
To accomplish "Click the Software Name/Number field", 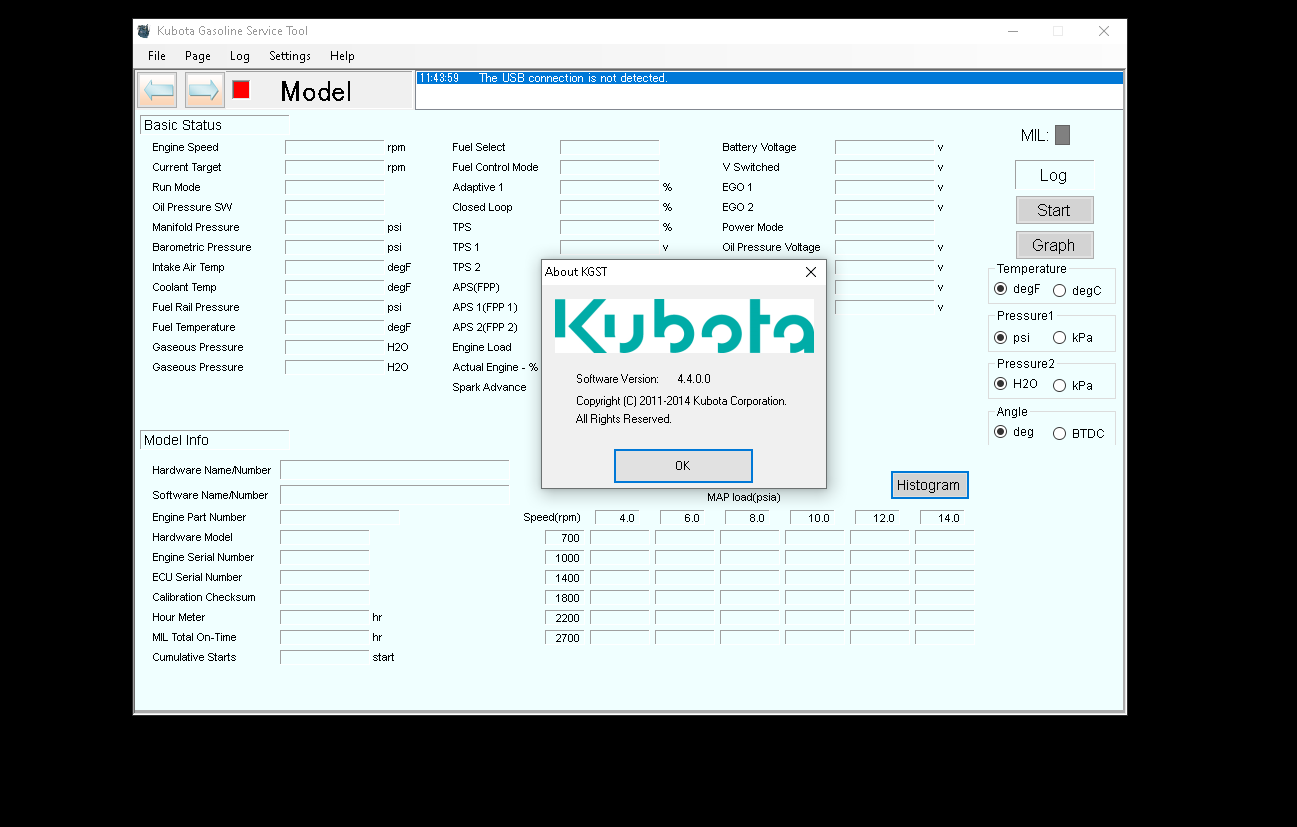I will point(394,495).
